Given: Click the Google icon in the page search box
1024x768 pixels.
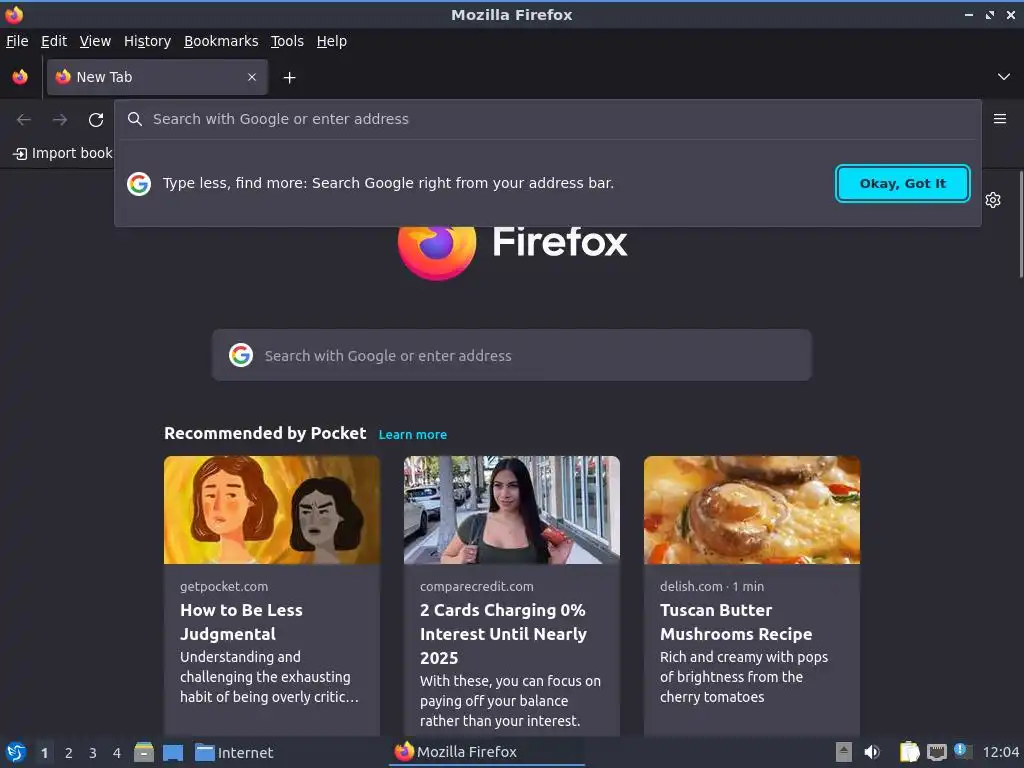Looking at the screenshot, I should coord(241,355).
